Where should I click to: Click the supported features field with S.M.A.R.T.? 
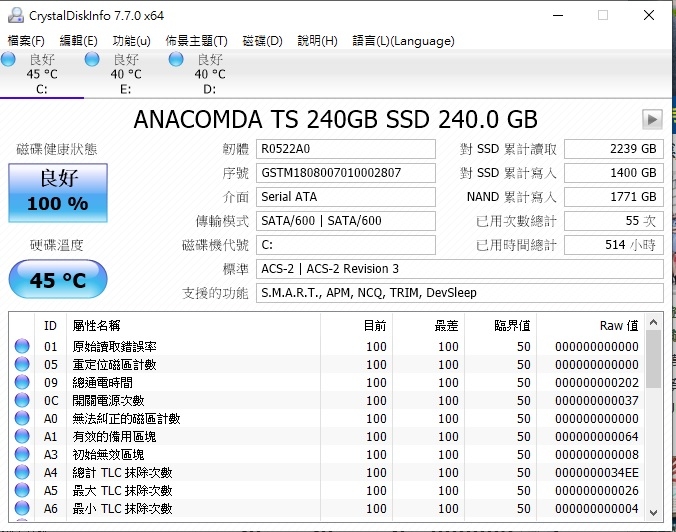pos(460,293)
